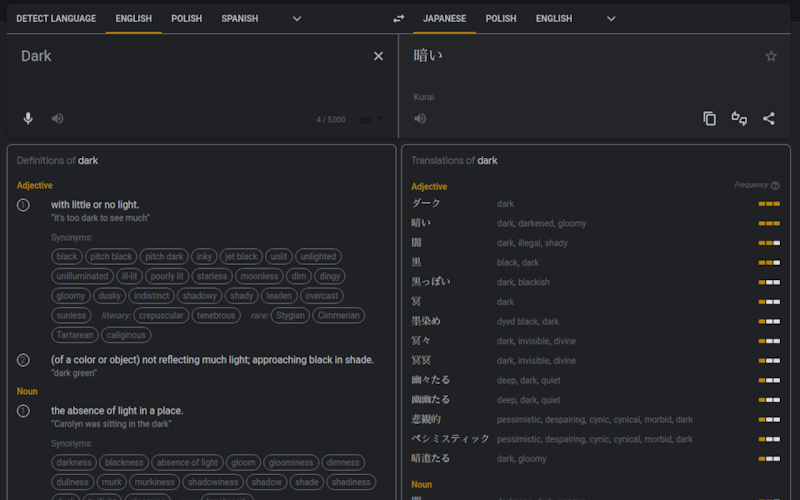800x500 pixels.
Task: Select Detect Language tab
Action: click(56, 19)
